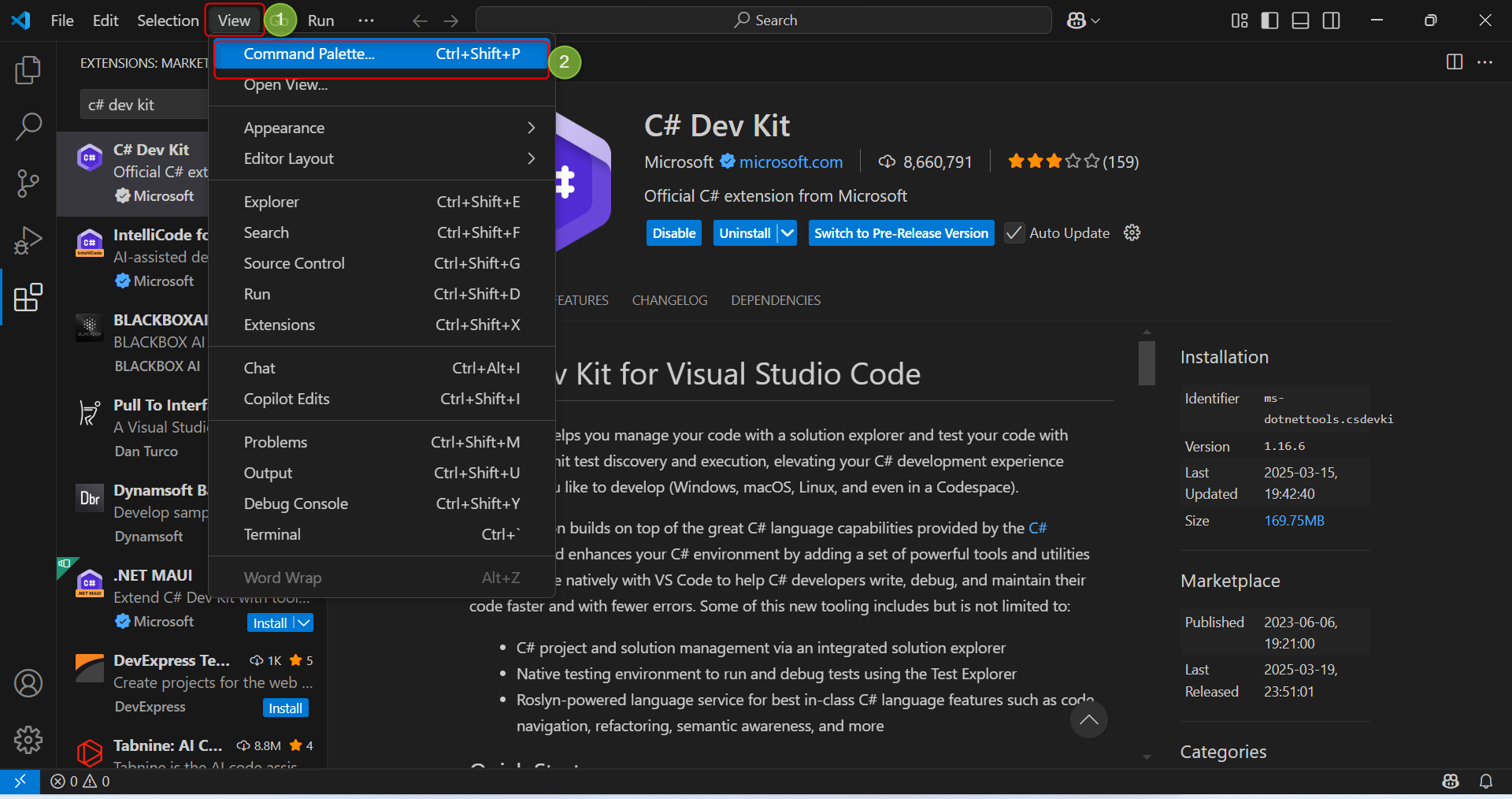Open Manage gear in activity bar
Viewport: 1512px width, 799px height.
[28, 740]
